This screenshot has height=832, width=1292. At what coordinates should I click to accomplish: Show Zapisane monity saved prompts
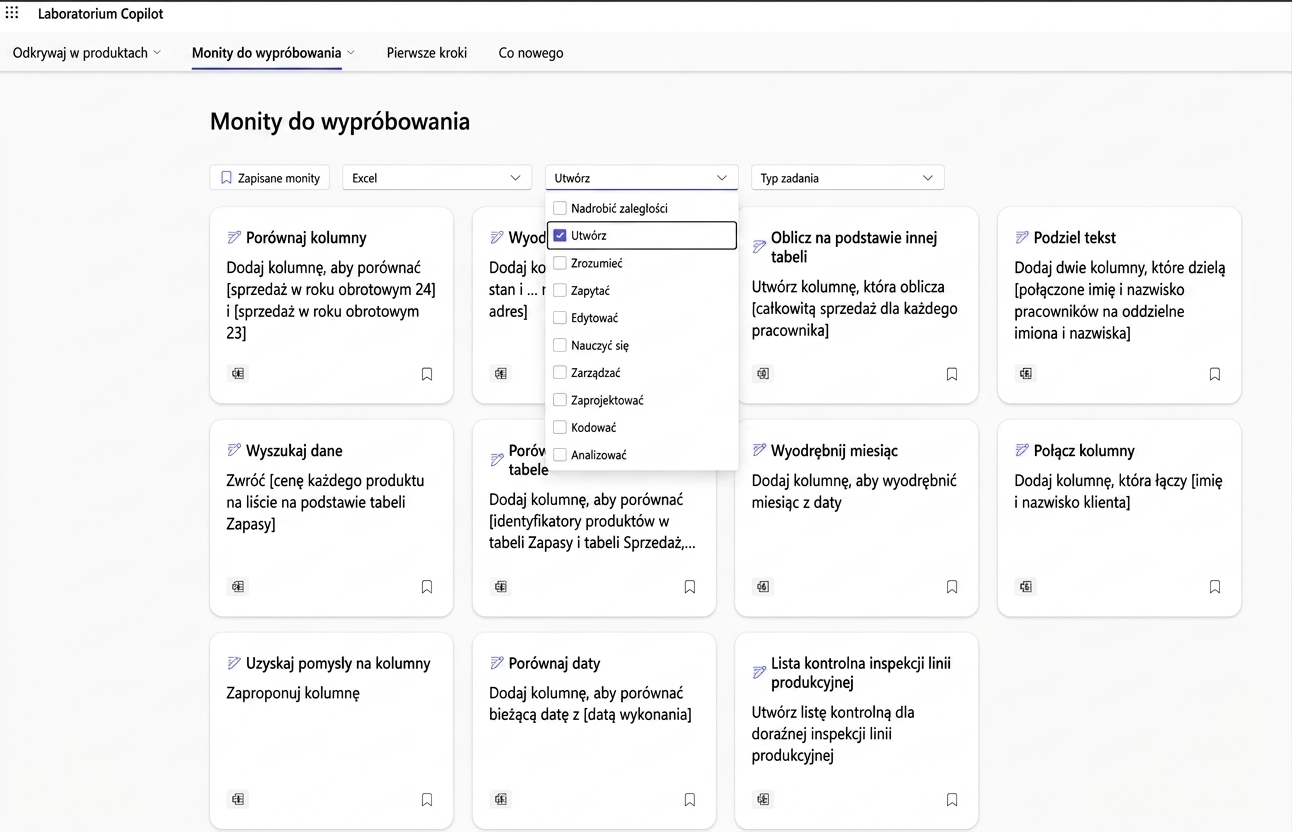click(x=270, y=178)
